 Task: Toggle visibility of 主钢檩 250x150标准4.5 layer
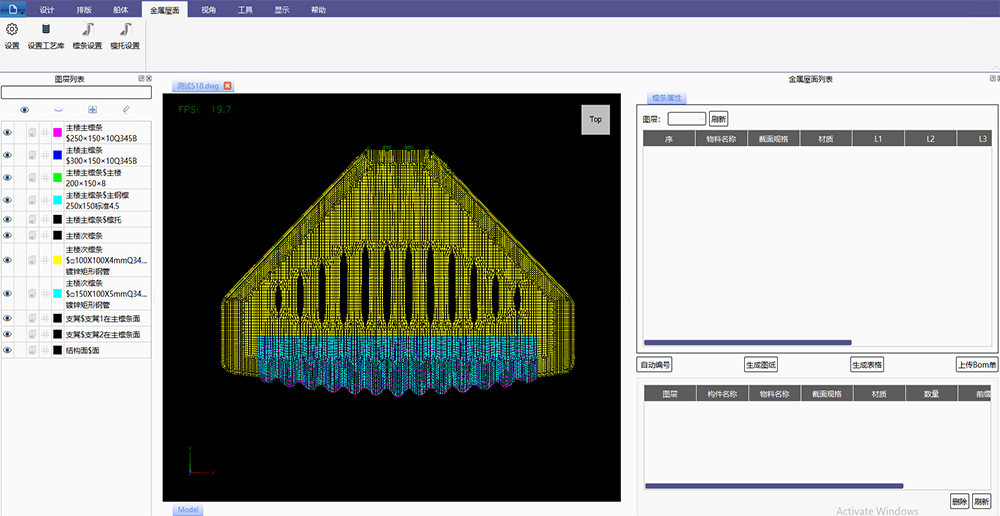pos(8,200)
